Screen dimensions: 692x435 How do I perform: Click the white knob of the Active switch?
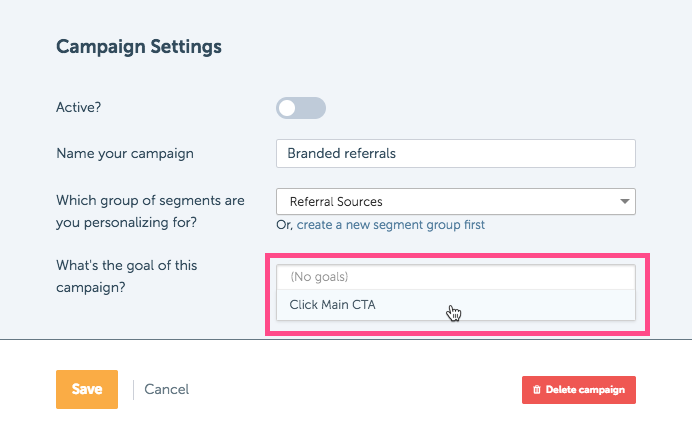(x=287, y=108)
